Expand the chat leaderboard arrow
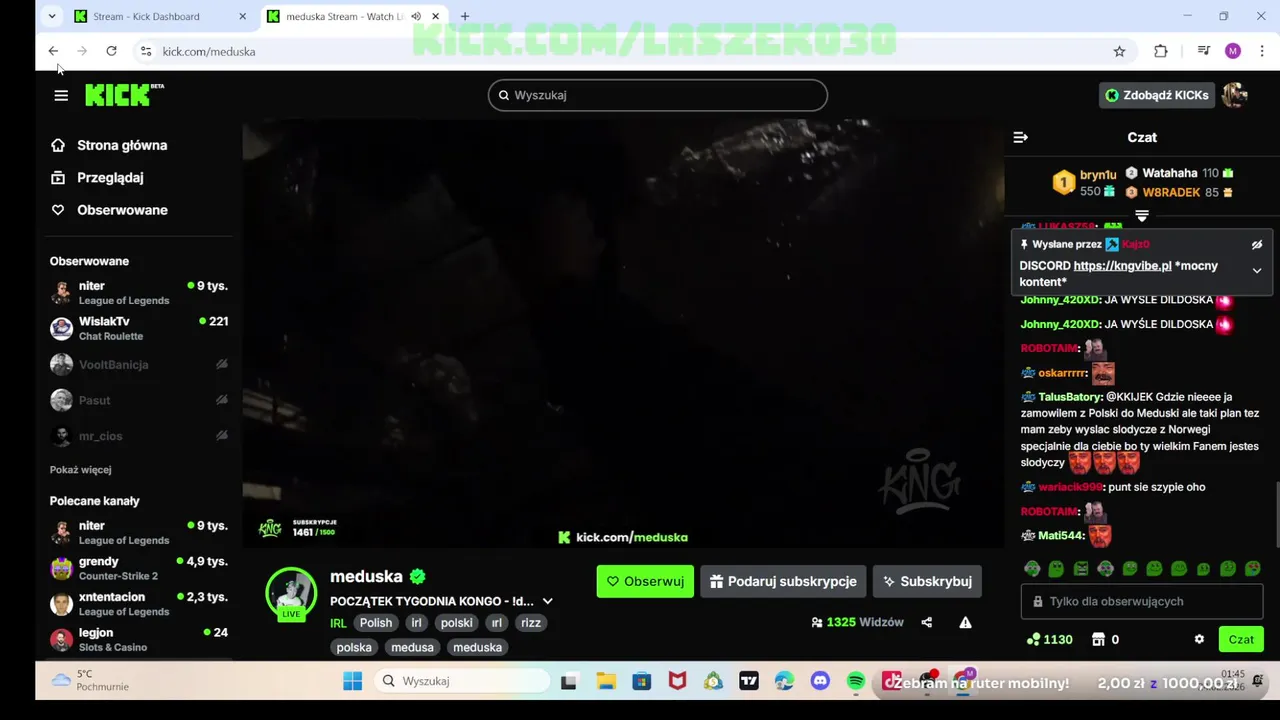Viewport: 1280px width, 720px height. (1142, 216)
